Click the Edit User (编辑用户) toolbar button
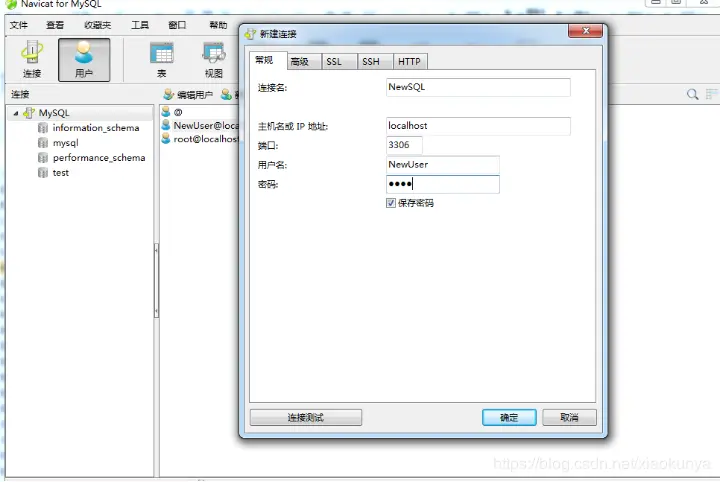Screen dimensions: 720x482 [188, 95]
